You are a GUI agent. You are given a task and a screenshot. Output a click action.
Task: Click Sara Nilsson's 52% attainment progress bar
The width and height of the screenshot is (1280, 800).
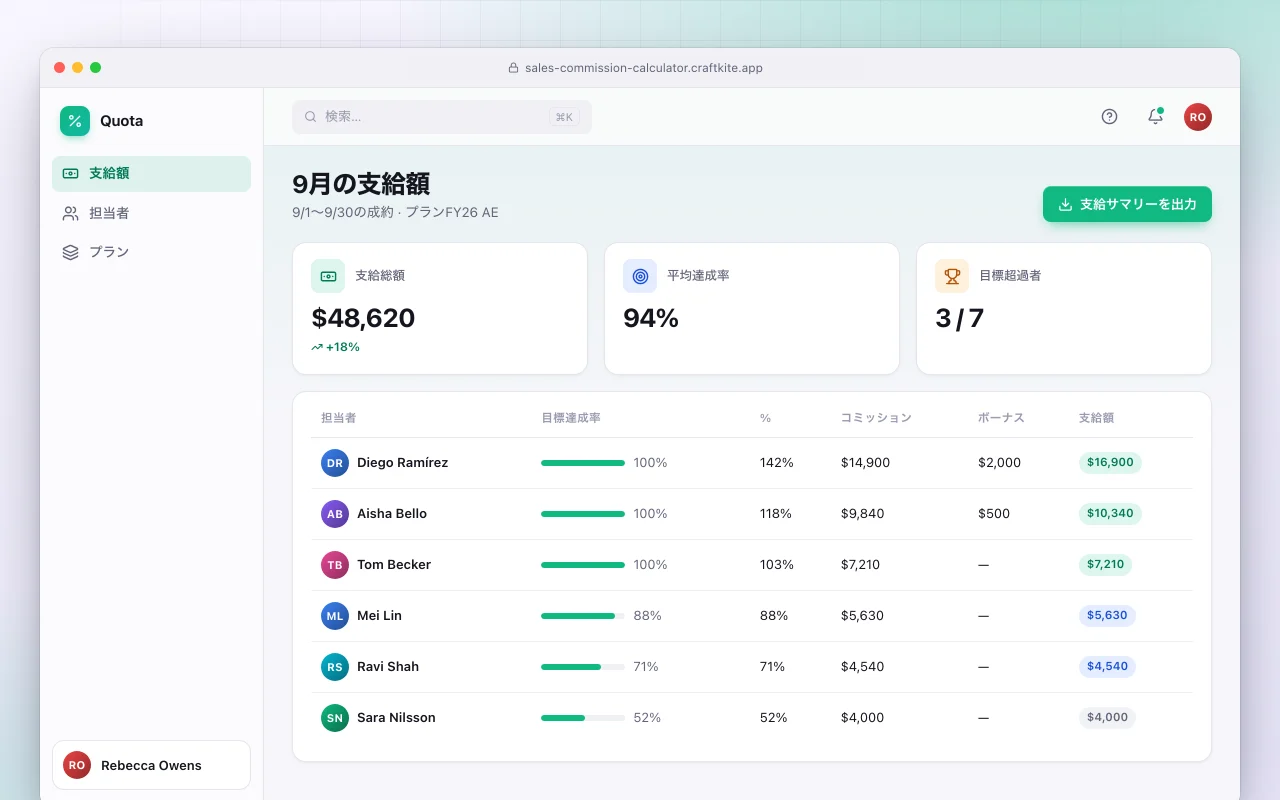[583, 718]
